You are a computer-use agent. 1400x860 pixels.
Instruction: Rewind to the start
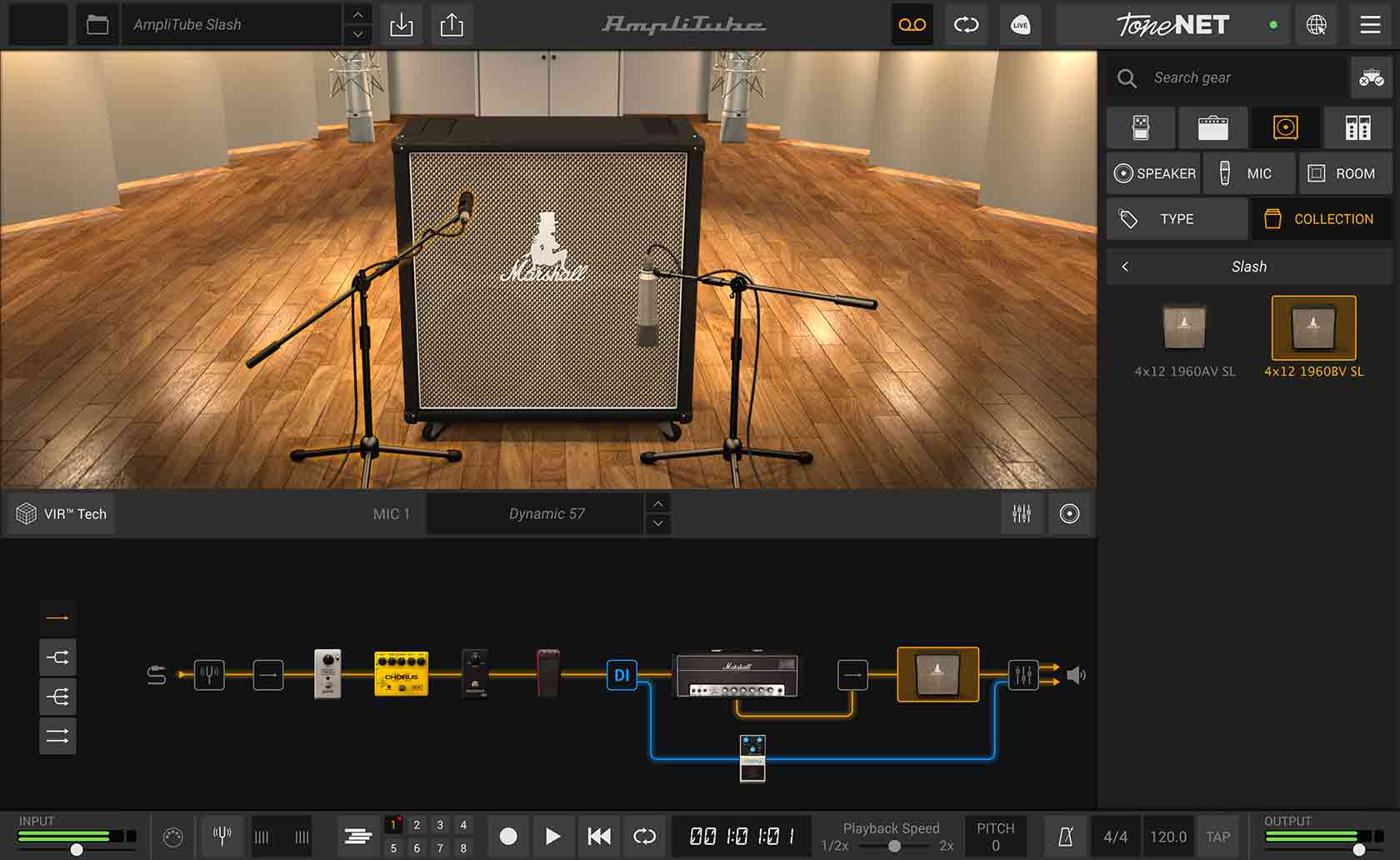click(x=599, y=836)
